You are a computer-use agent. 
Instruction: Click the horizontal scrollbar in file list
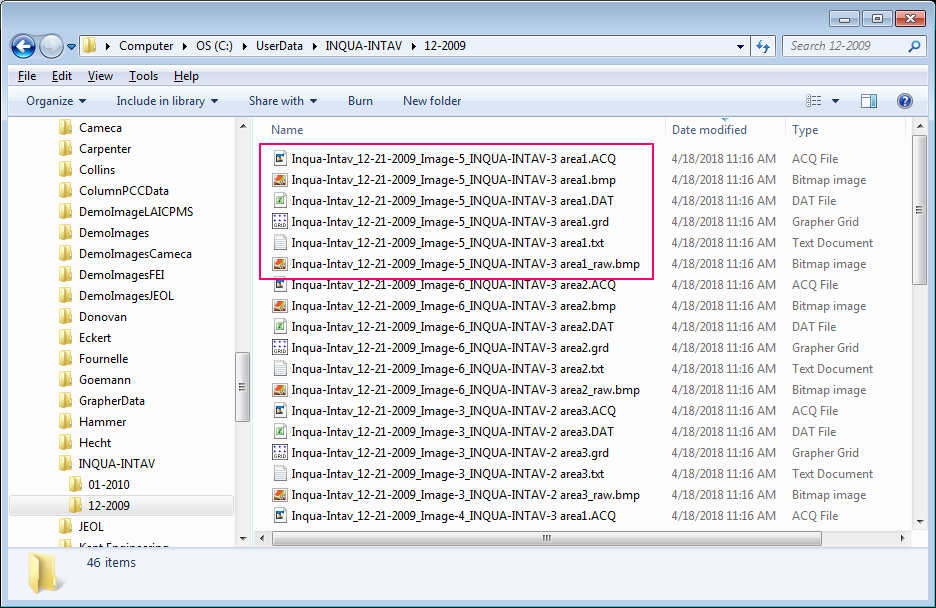click(546, 538)
